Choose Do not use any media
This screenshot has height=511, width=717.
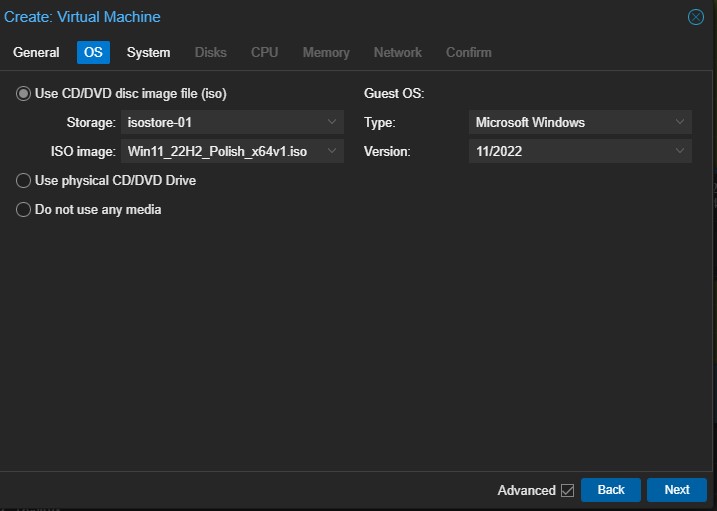click(x=24, y=210)
